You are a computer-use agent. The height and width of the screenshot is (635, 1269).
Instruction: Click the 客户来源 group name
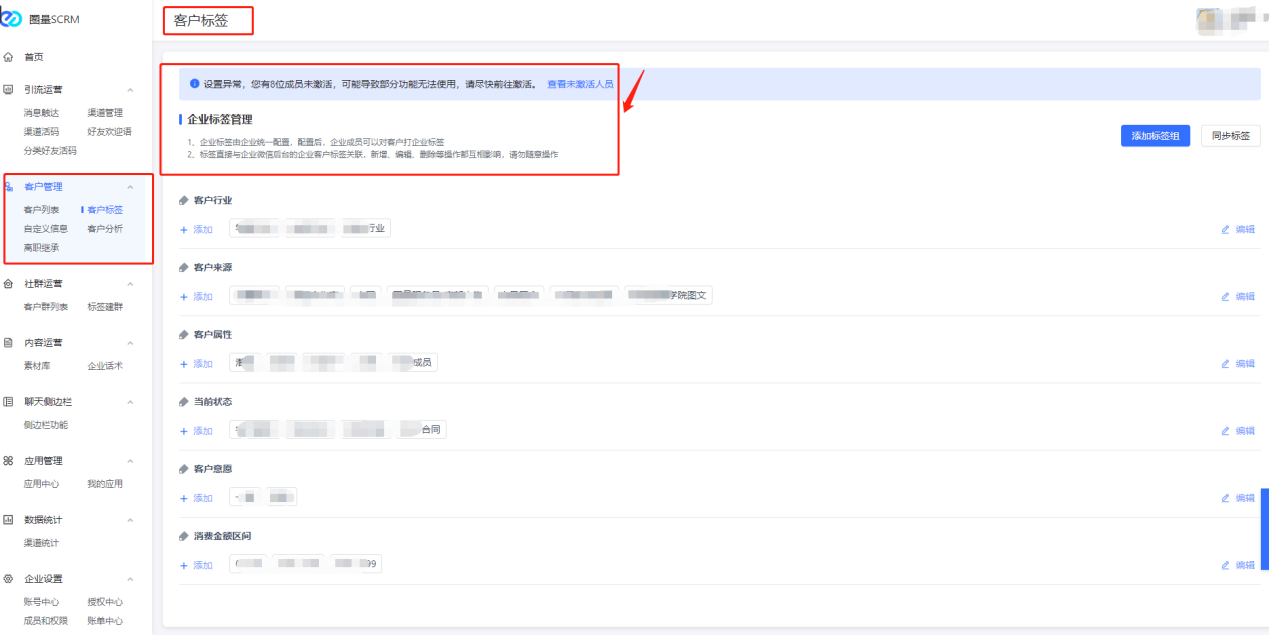point(213,268)
